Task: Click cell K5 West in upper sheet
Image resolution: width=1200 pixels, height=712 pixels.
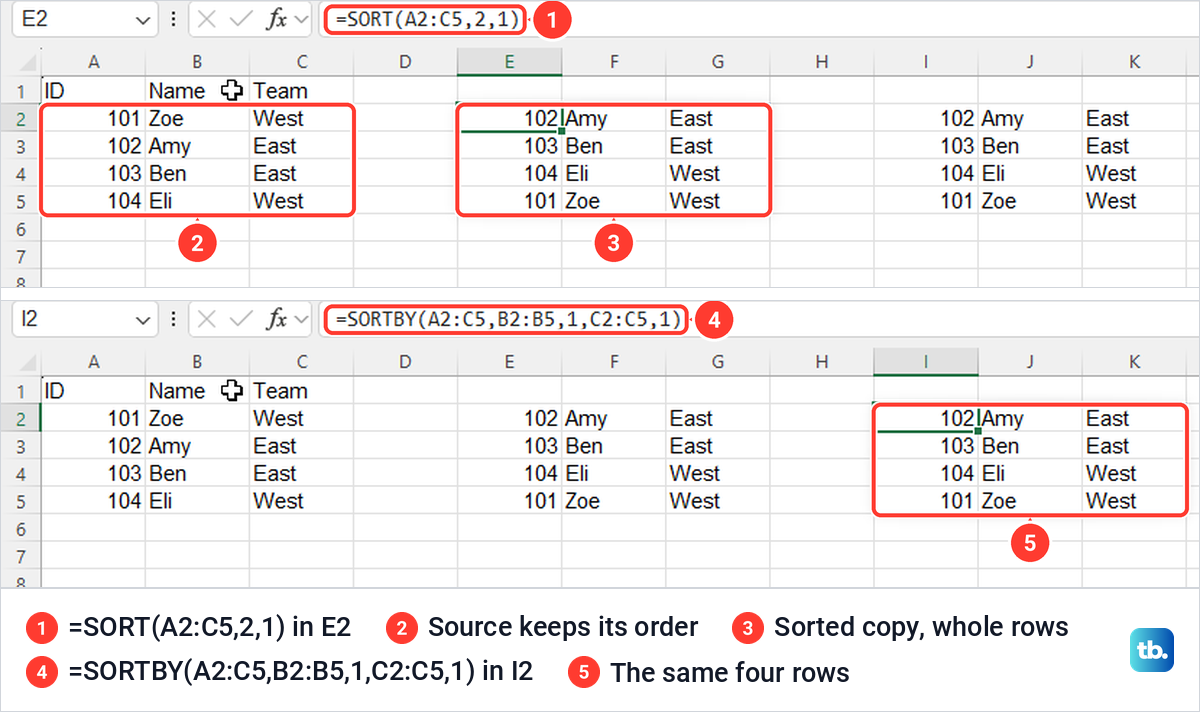Action: [1134, 201]
